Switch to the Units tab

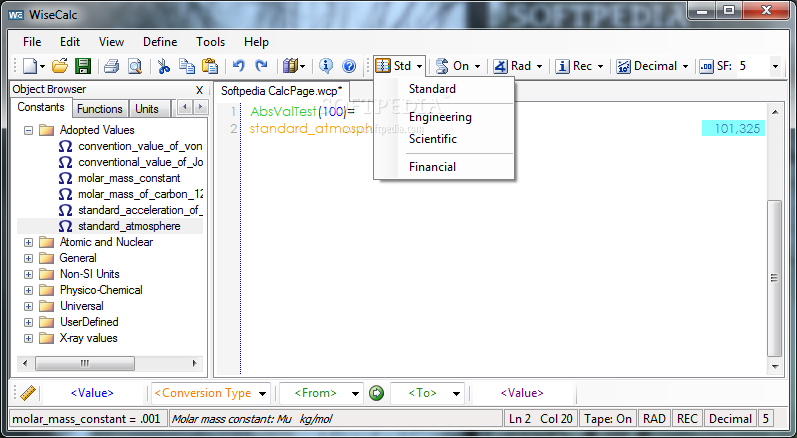click(x=147, y=109)
